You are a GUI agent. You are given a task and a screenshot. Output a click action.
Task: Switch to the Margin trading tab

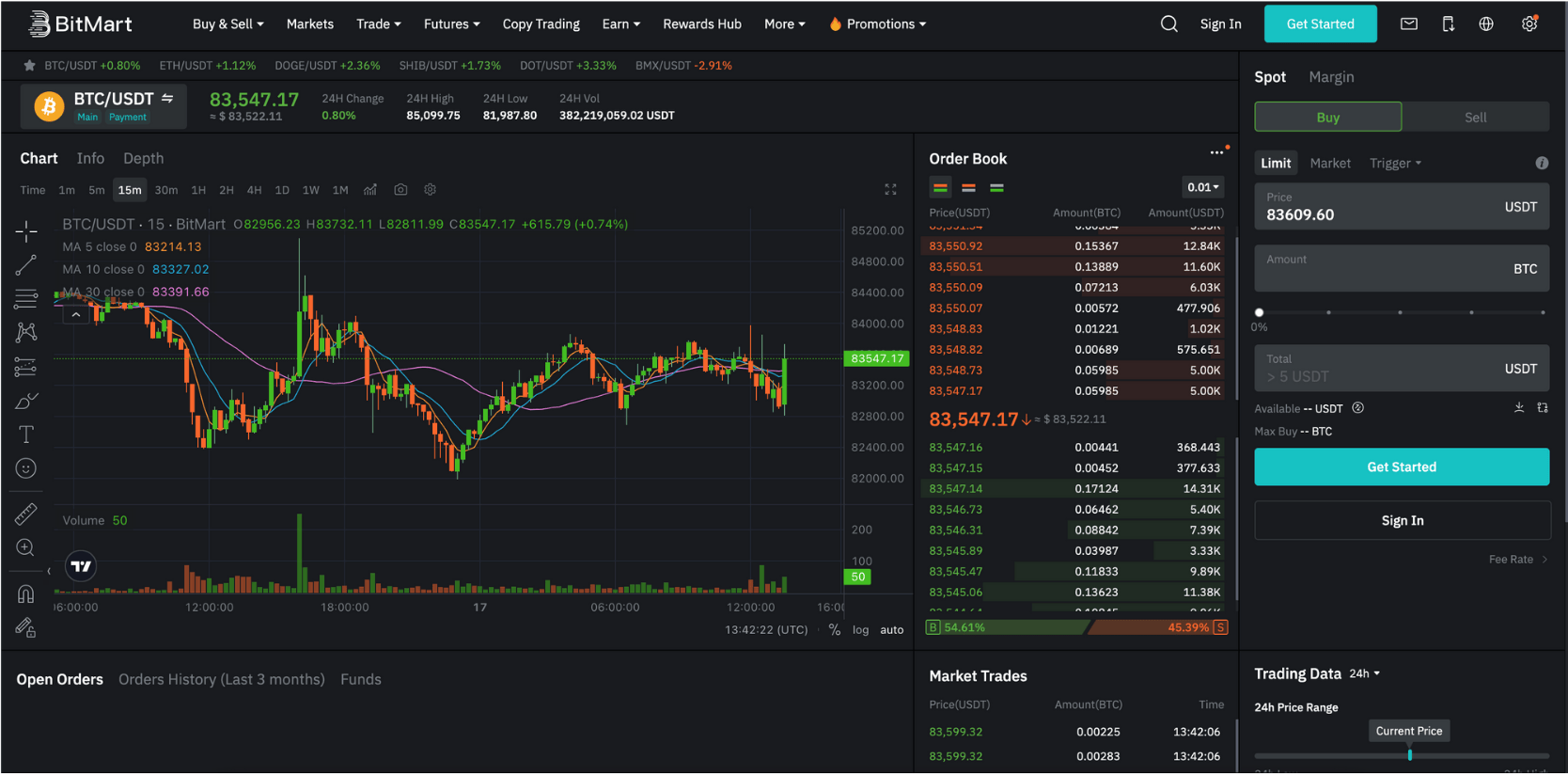(x=1331, y=77)
